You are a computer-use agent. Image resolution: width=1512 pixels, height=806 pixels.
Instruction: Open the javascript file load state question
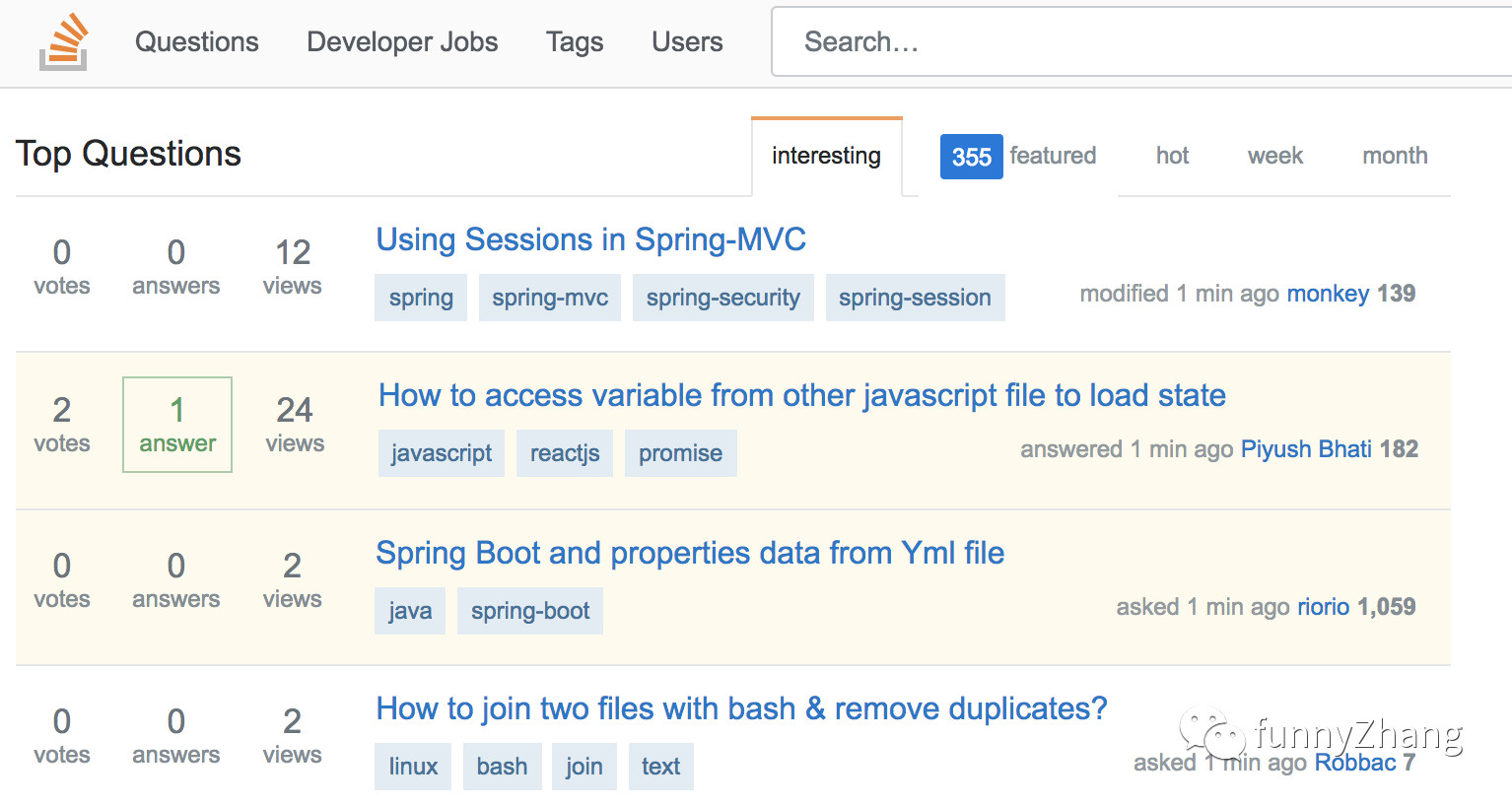(802, 395)
